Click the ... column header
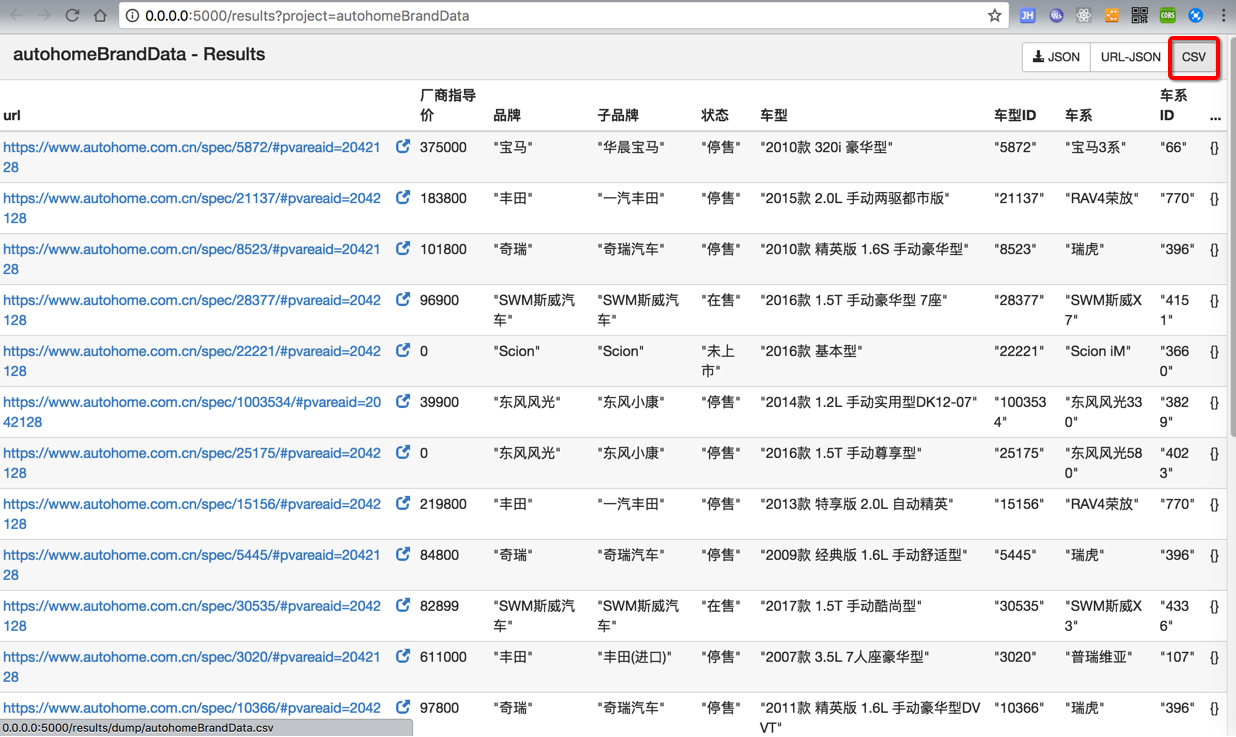Screen dimensions: 1236x737 click(1215, 117)
